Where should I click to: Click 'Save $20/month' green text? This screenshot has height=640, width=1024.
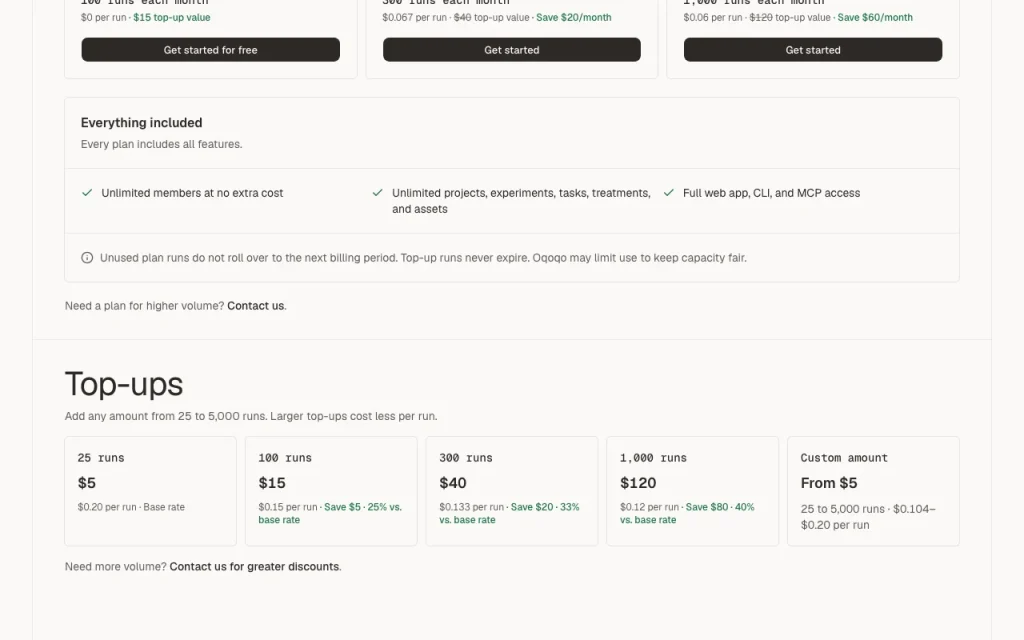[x=574, y=18]
